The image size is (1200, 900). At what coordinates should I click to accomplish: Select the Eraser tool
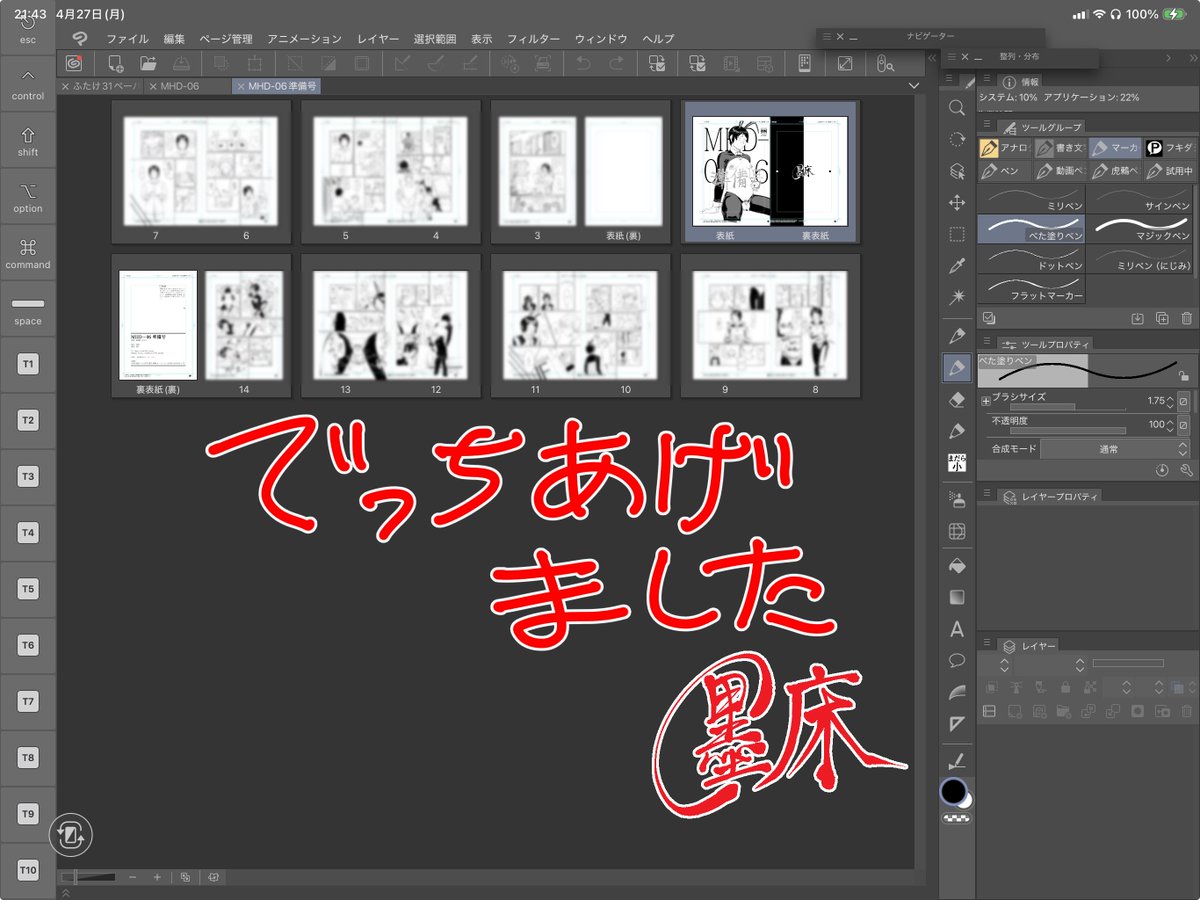coord(957,399)
